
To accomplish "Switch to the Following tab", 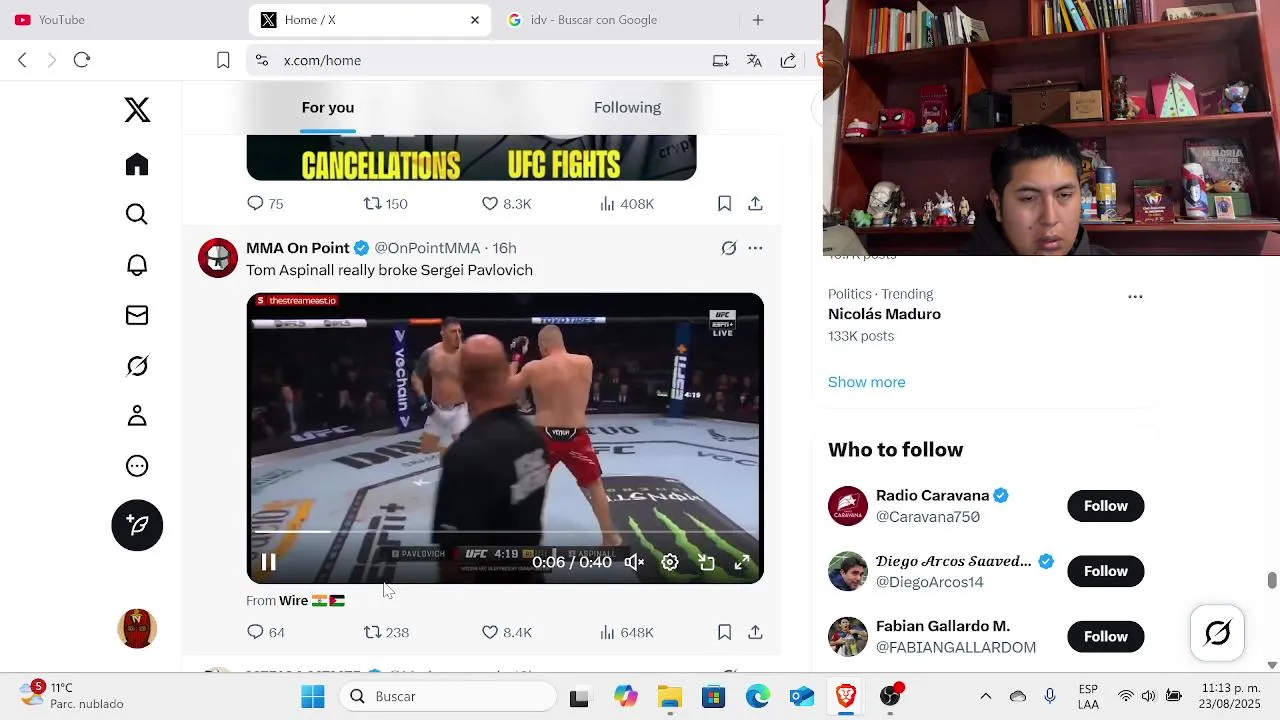I will pyautogui.click(x=627, y=108).
